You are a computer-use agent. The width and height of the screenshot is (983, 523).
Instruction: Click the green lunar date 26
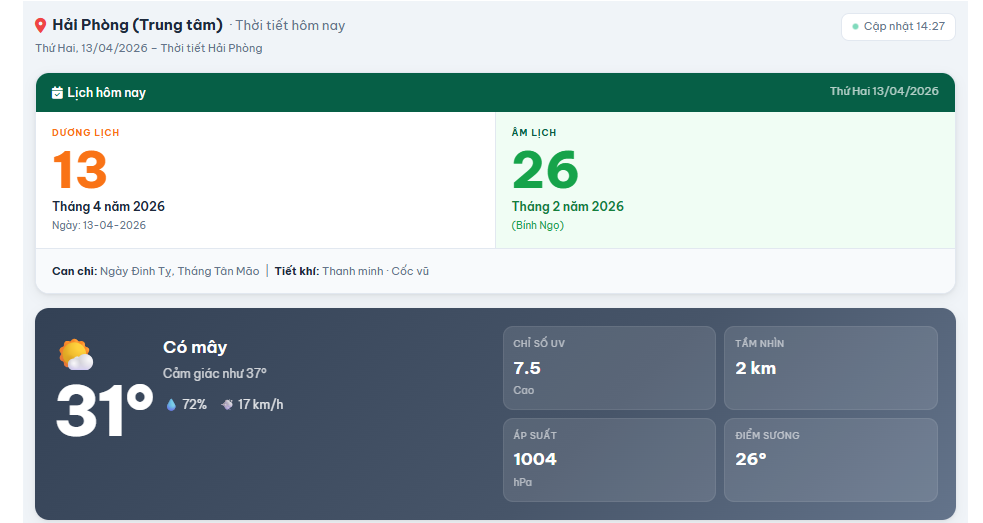pos(545,170)
